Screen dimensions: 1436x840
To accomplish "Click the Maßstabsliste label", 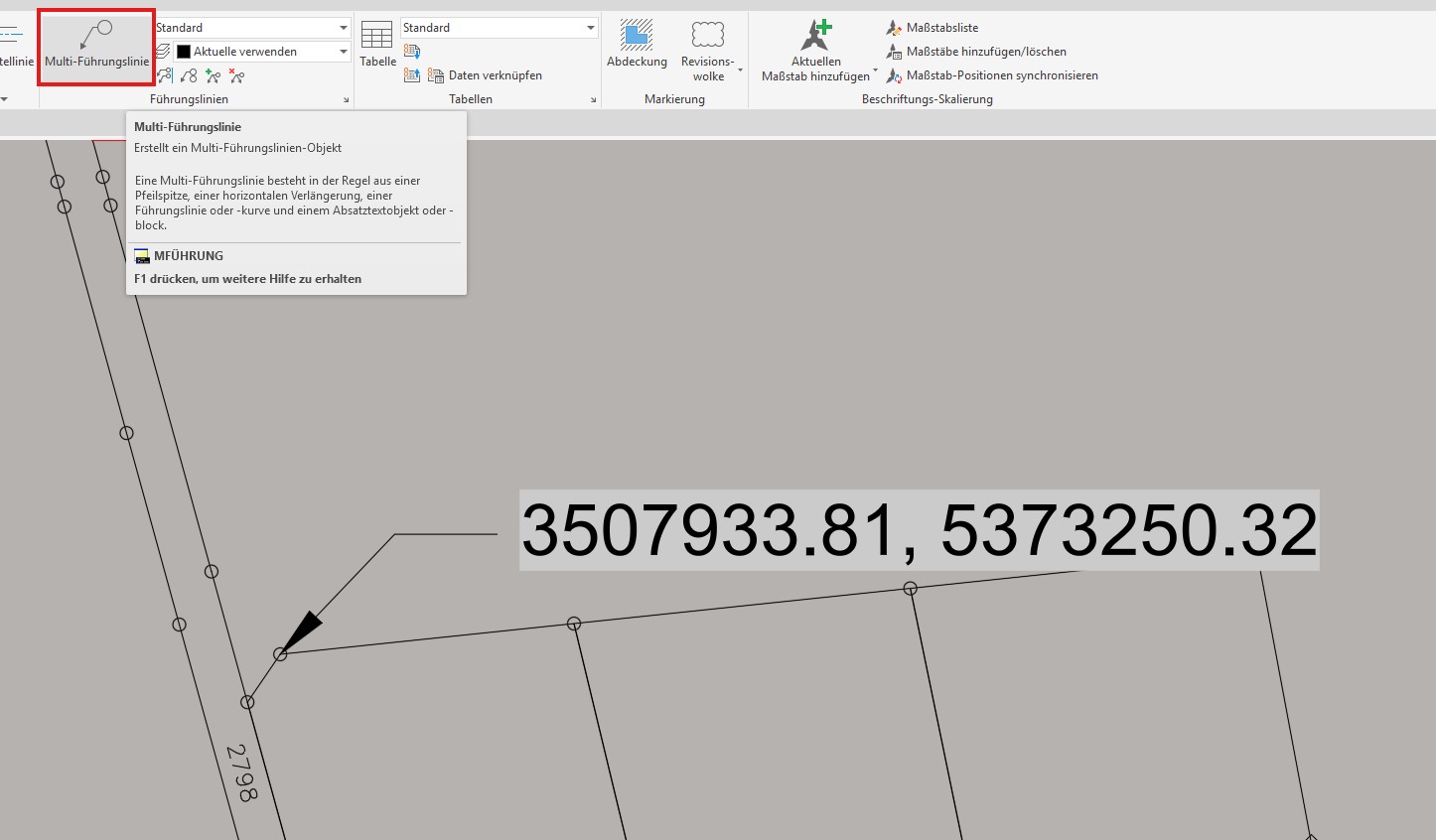I will click(942, 28).
